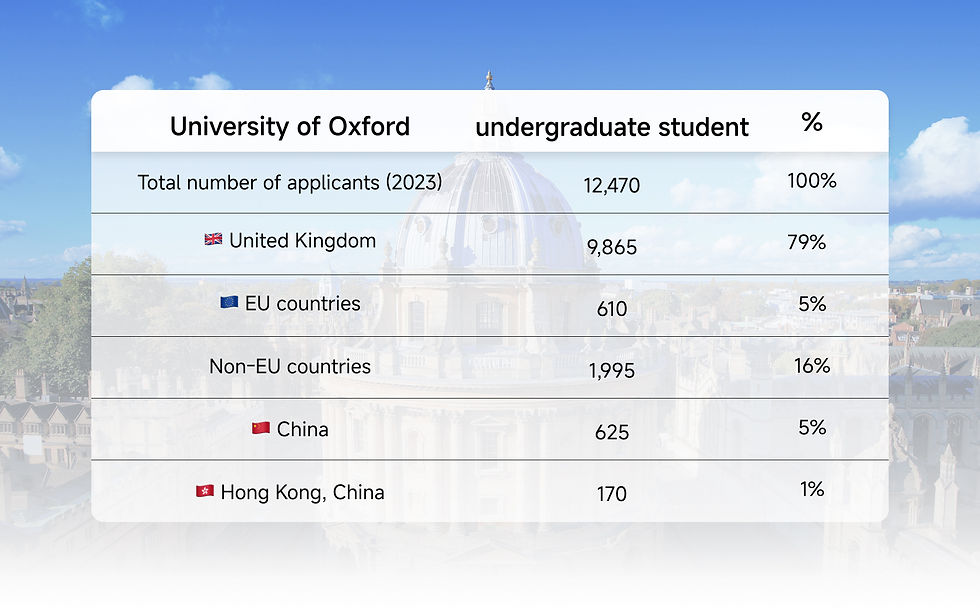Click the EU flag icon
980x612 pixels.
(229, 302)
